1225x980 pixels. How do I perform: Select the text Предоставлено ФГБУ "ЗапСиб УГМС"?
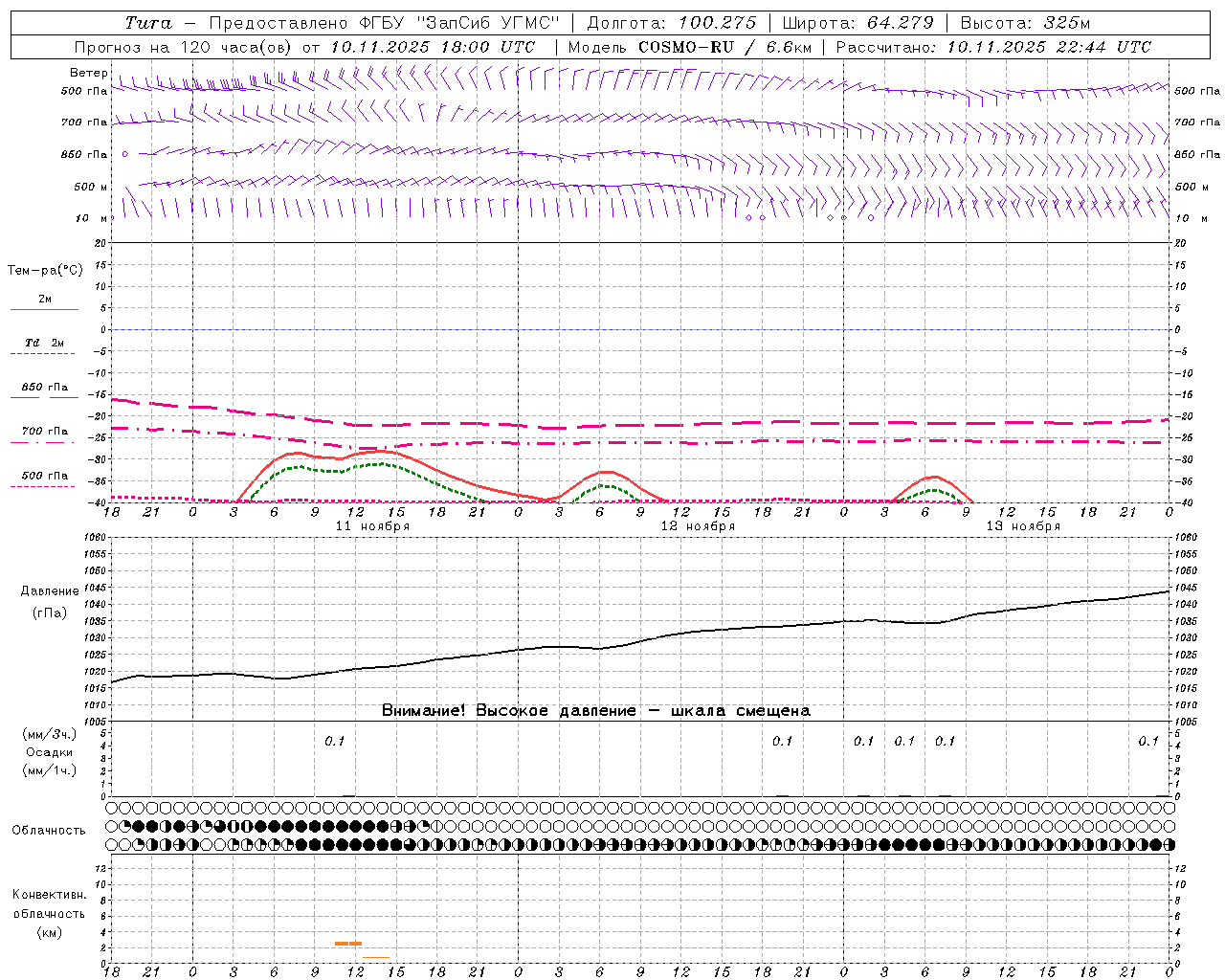click(384, 23)
